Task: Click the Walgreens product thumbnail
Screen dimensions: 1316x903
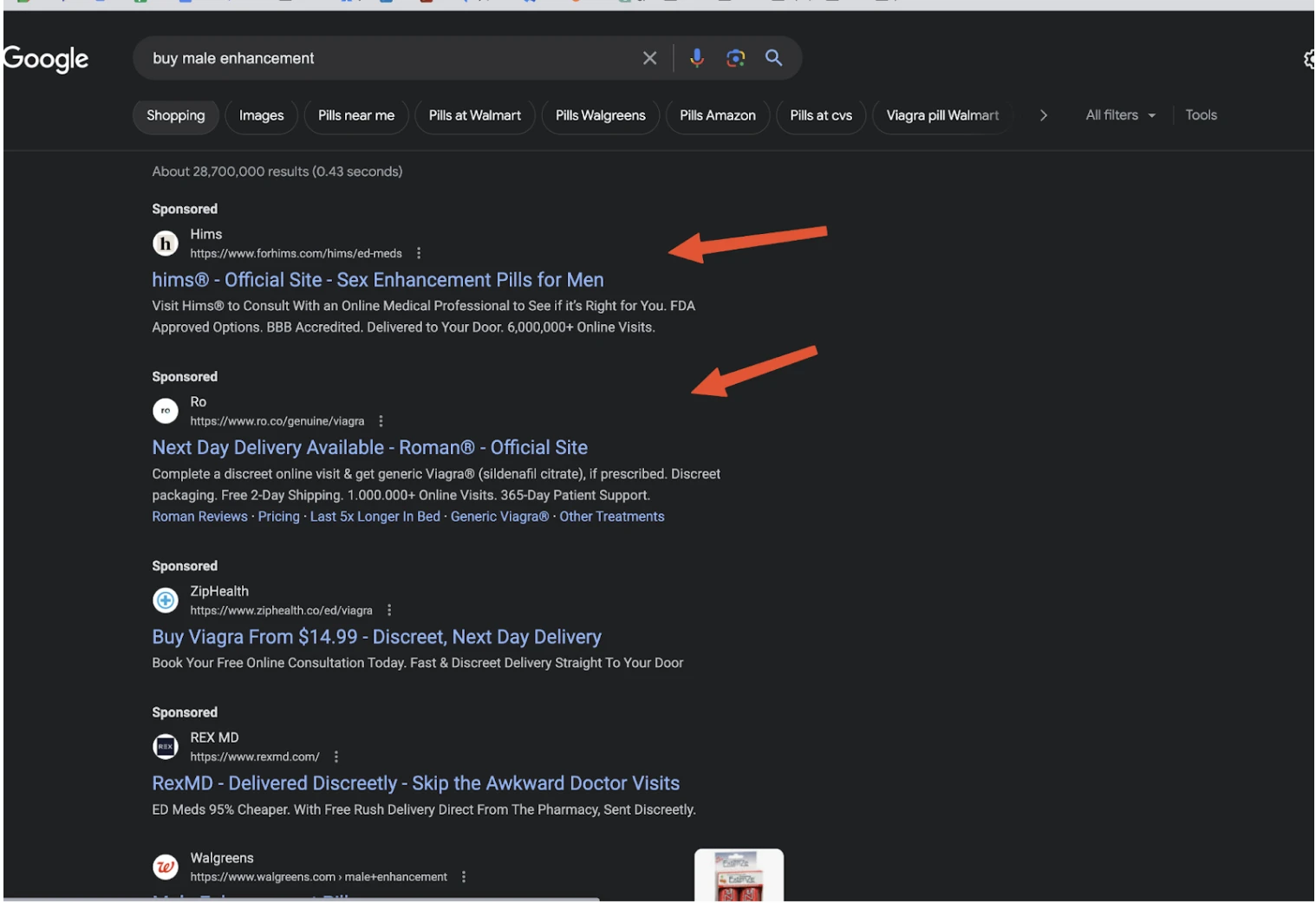Action: (739, 875)
